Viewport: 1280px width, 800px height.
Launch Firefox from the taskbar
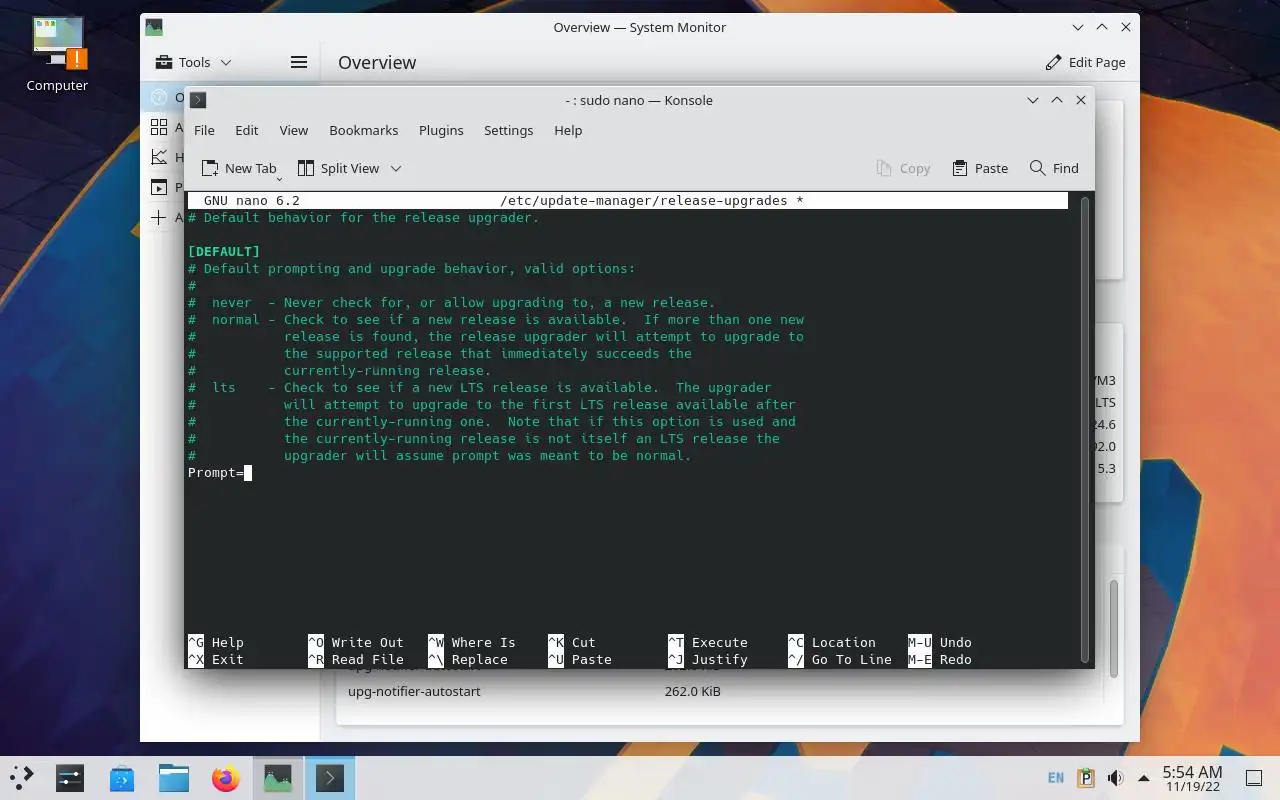[x=226, y=778]
